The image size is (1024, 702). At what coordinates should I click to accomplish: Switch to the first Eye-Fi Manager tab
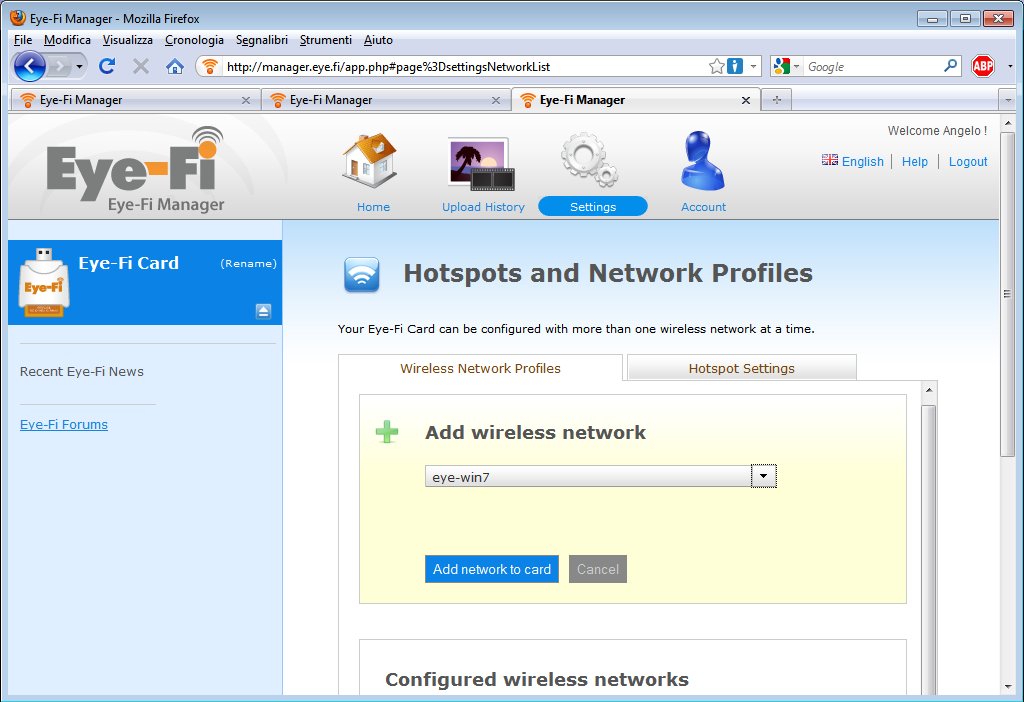click(134, 100)
